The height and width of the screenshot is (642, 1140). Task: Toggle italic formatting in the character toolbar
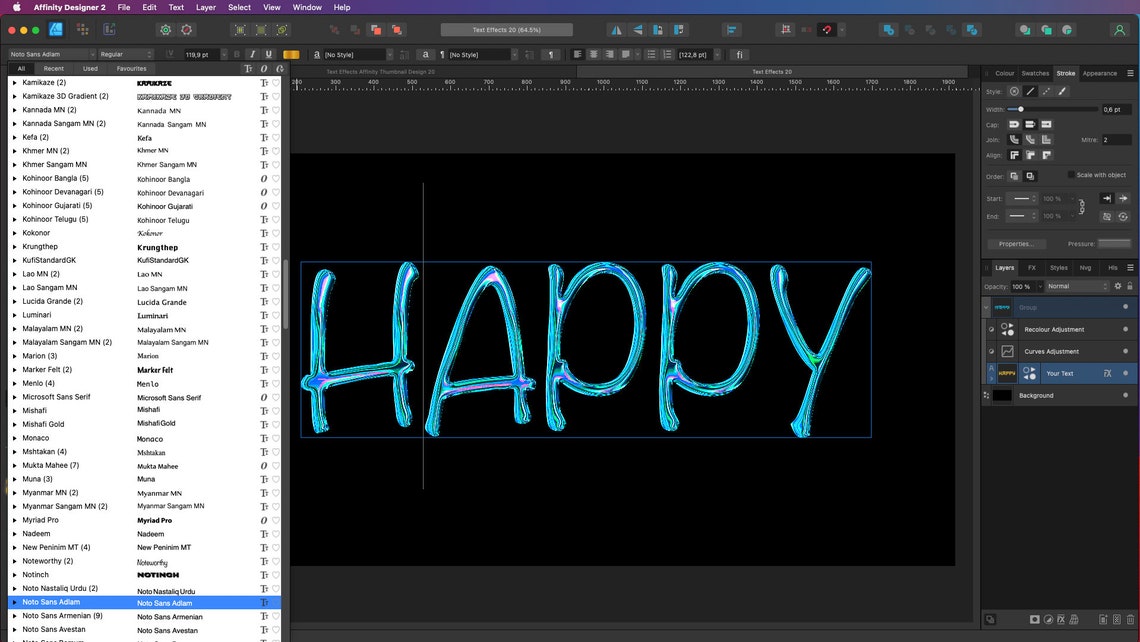[x=251, y=54]
